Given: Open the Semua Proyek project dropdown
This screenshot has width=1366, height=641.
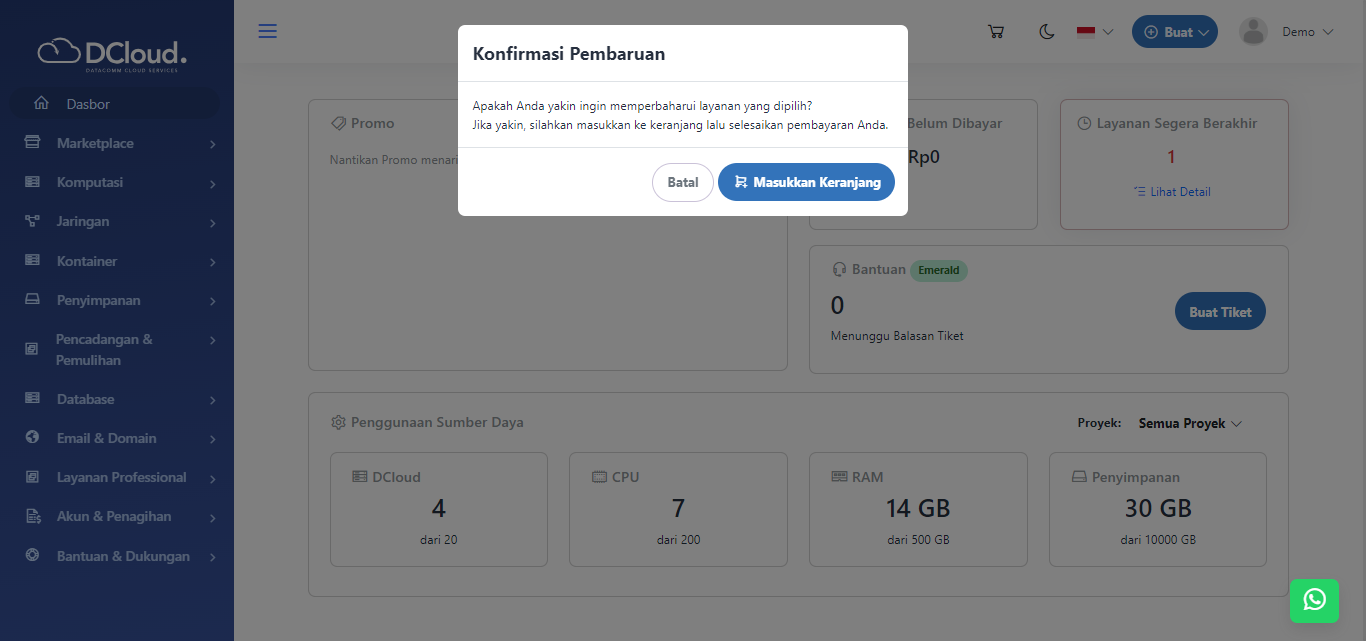Looking at the screenshot, I should coord(1190,423).
